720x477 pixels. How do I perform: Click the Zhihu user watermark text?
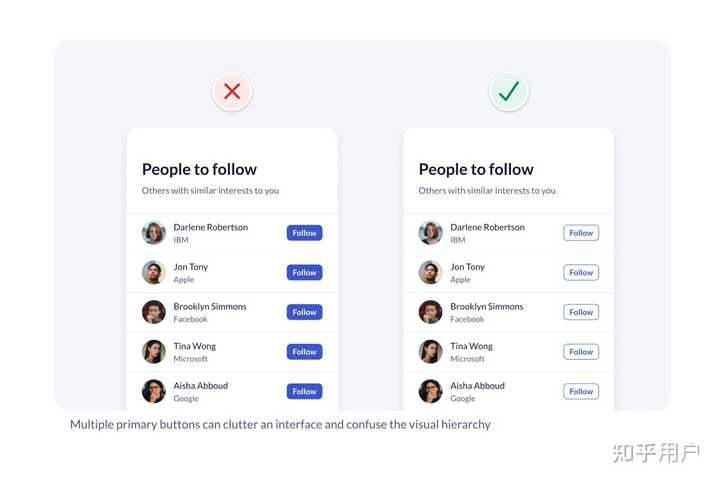tap(656, 452)
